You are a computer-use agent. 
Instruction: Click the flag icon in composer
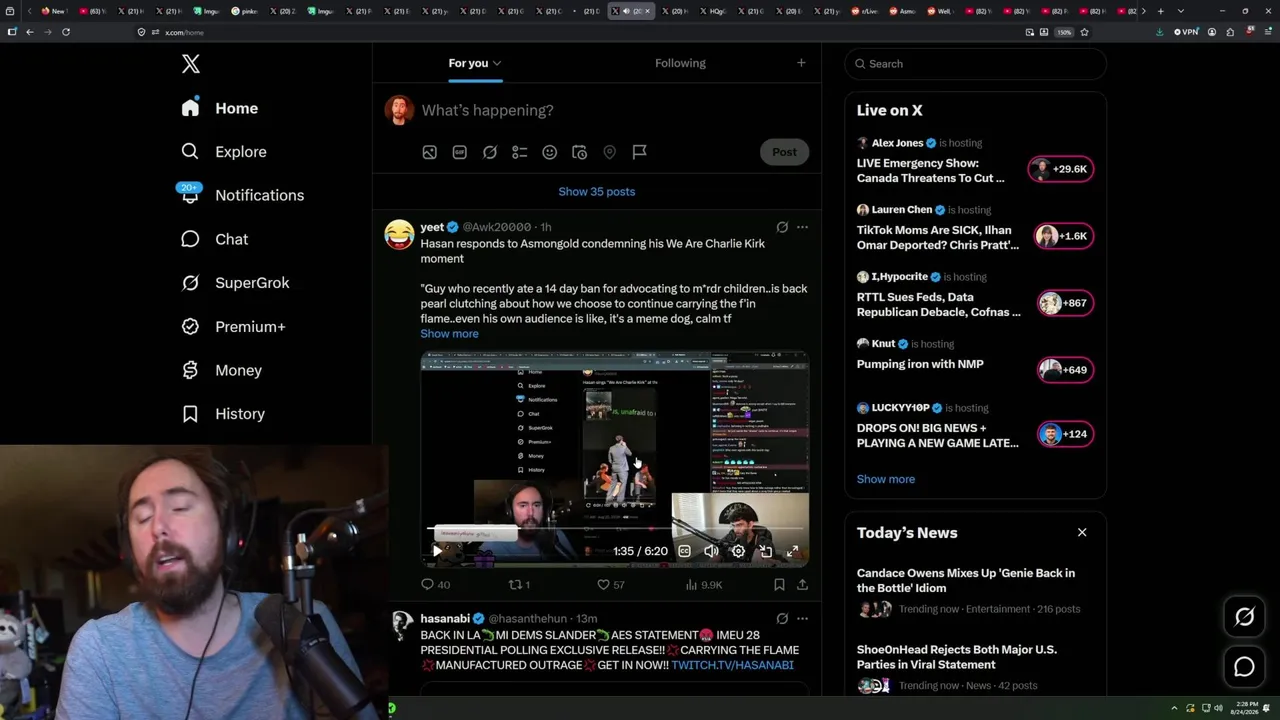(x=639, y=152)
